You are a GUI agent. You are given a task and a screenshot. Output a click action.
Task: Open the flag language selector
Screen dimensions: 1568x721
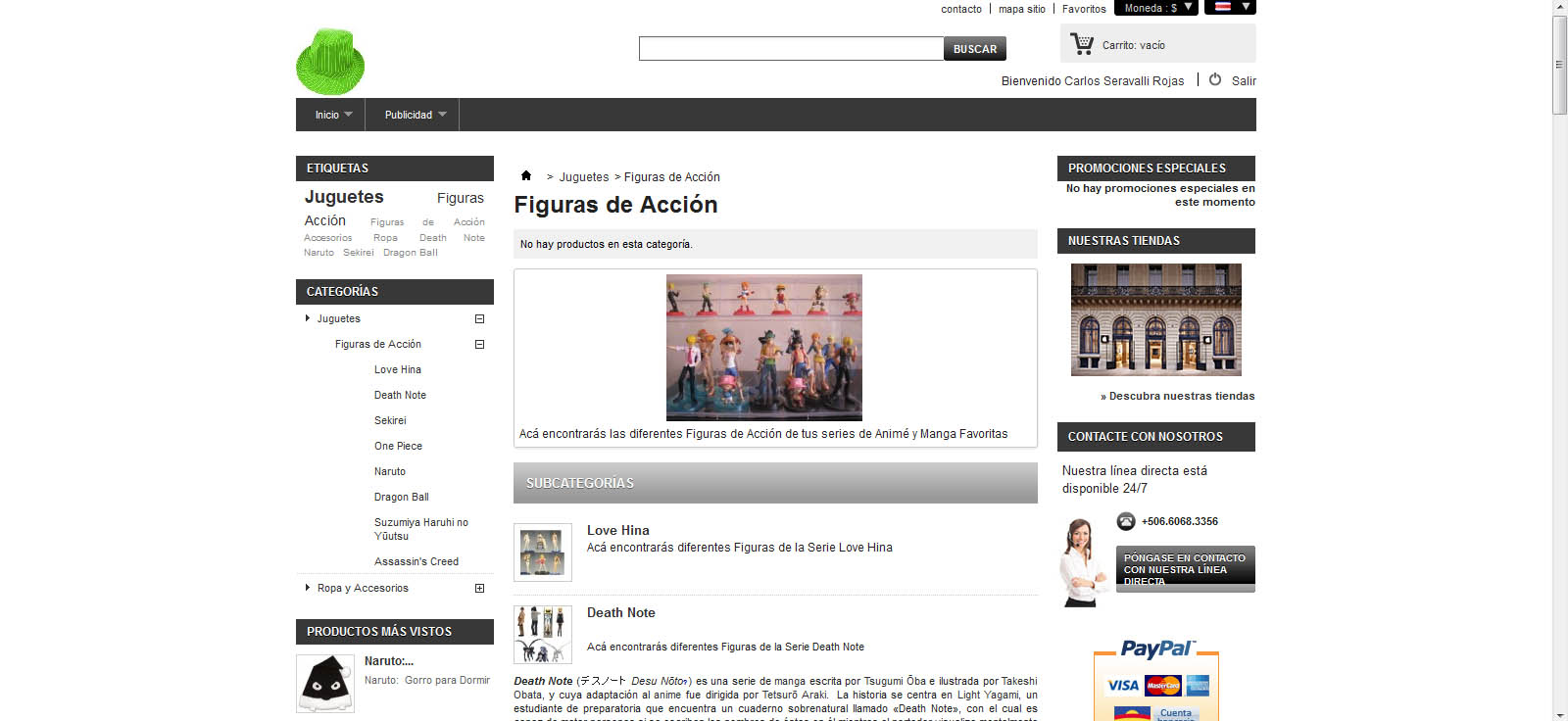pyautogui.click(x=1230, y=7)
